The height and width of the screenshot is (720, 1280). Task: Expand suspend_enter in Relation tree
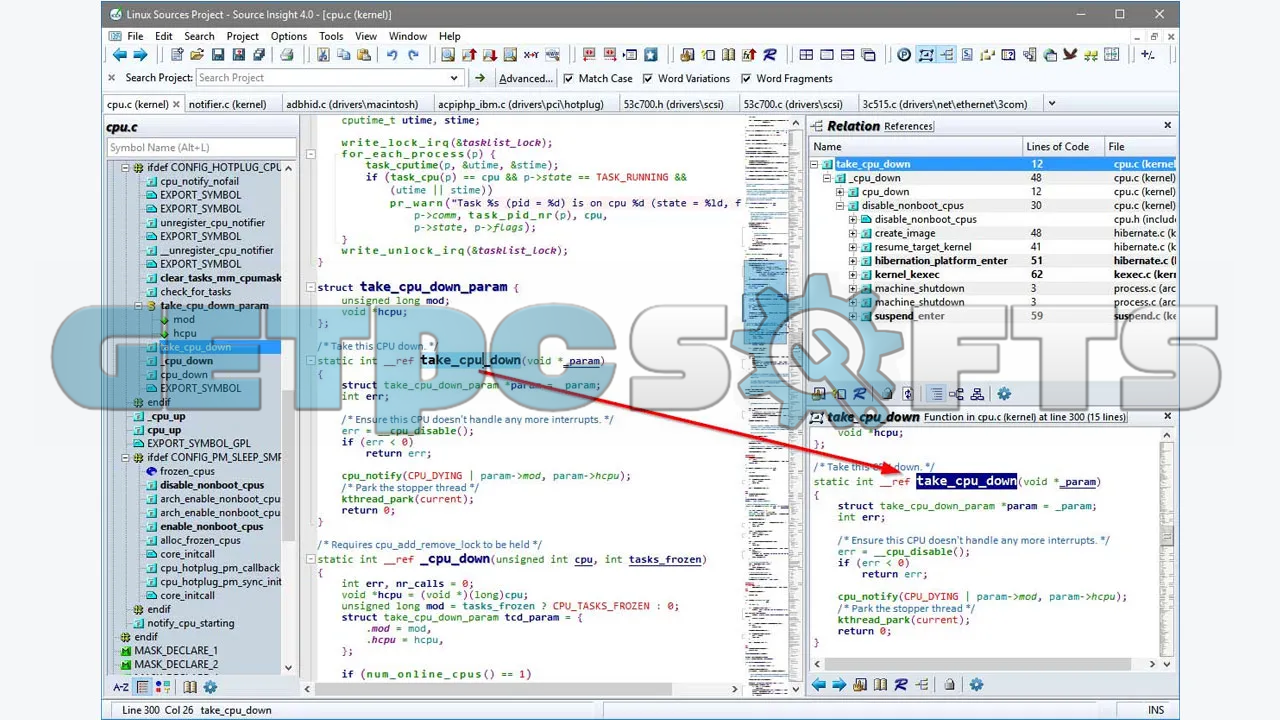coord(852,316)
